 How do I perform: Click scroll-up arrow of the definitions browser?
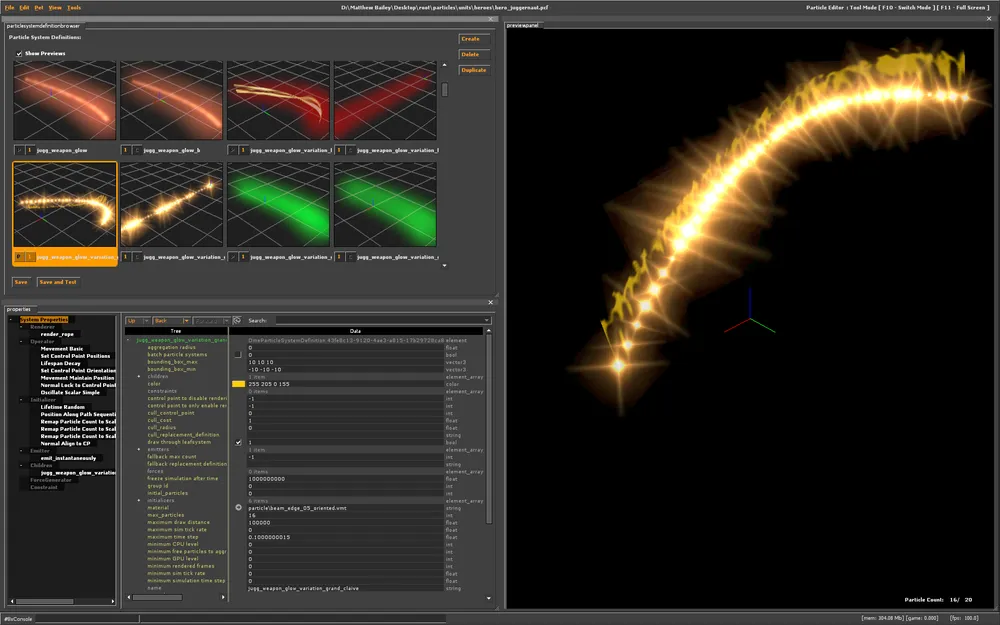click(x=445, y=66)
